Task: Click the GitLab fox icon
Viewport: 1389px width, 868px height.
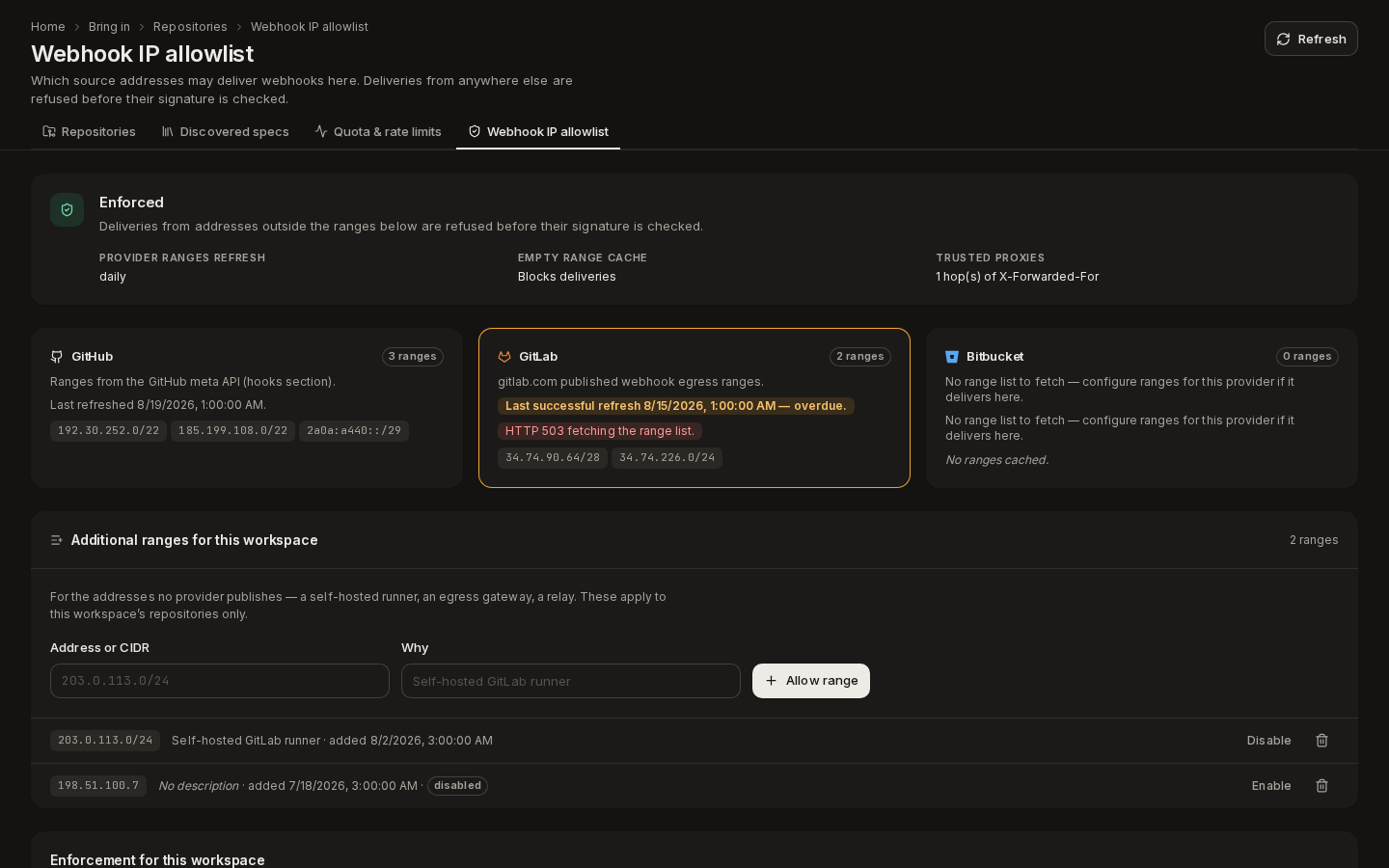Action: click(x=504, y=357)
